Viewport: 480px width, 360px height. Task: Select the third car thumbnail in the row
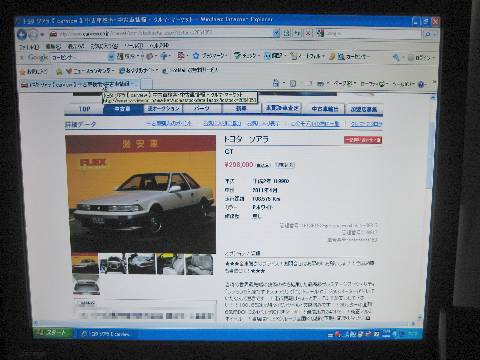[x=142, y=264]
